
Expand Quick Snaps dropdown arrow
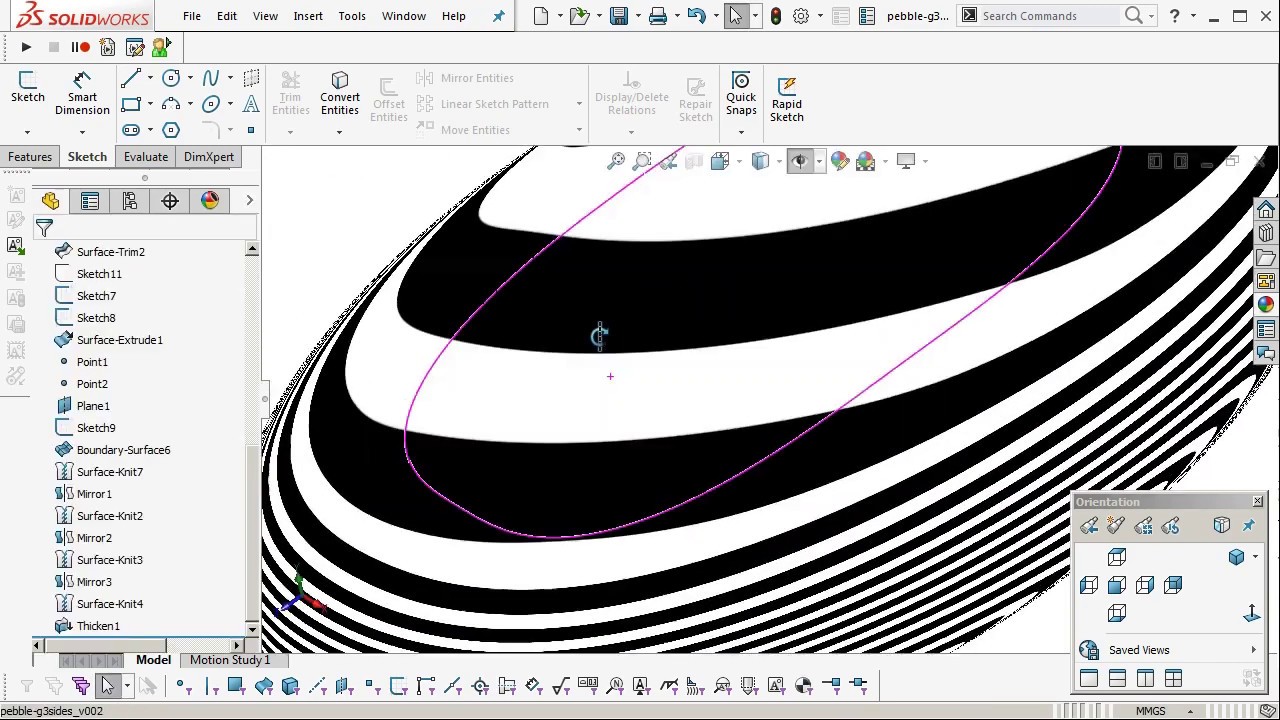[741, 131]
